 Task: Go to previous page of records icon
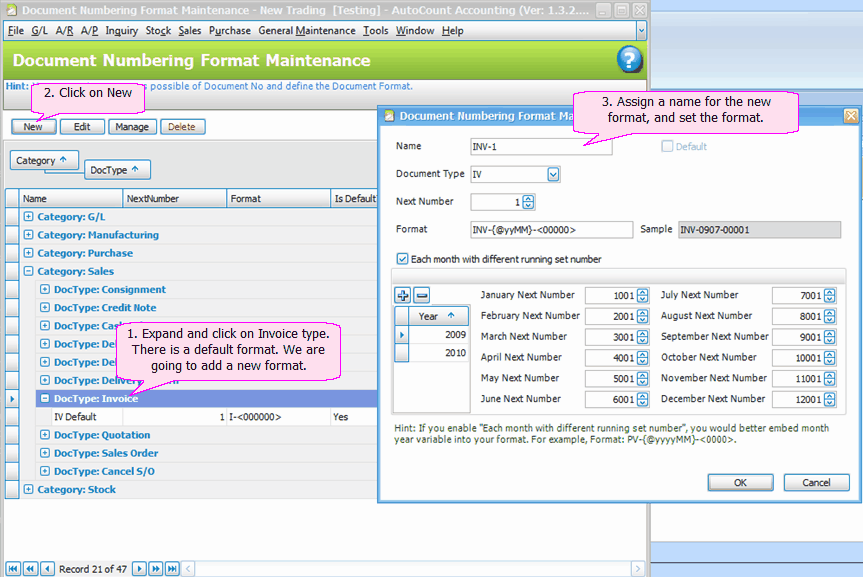(x=31, y=568)
